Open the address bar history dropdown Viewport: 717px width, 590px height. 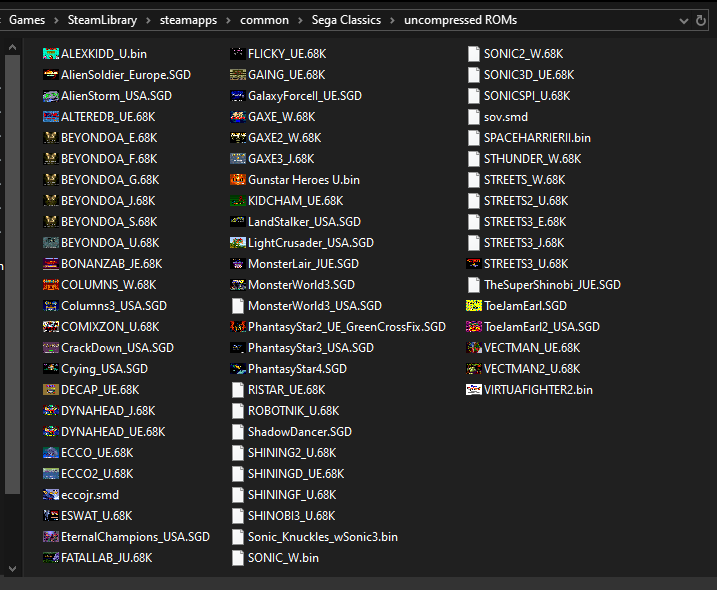click(684, 21)
